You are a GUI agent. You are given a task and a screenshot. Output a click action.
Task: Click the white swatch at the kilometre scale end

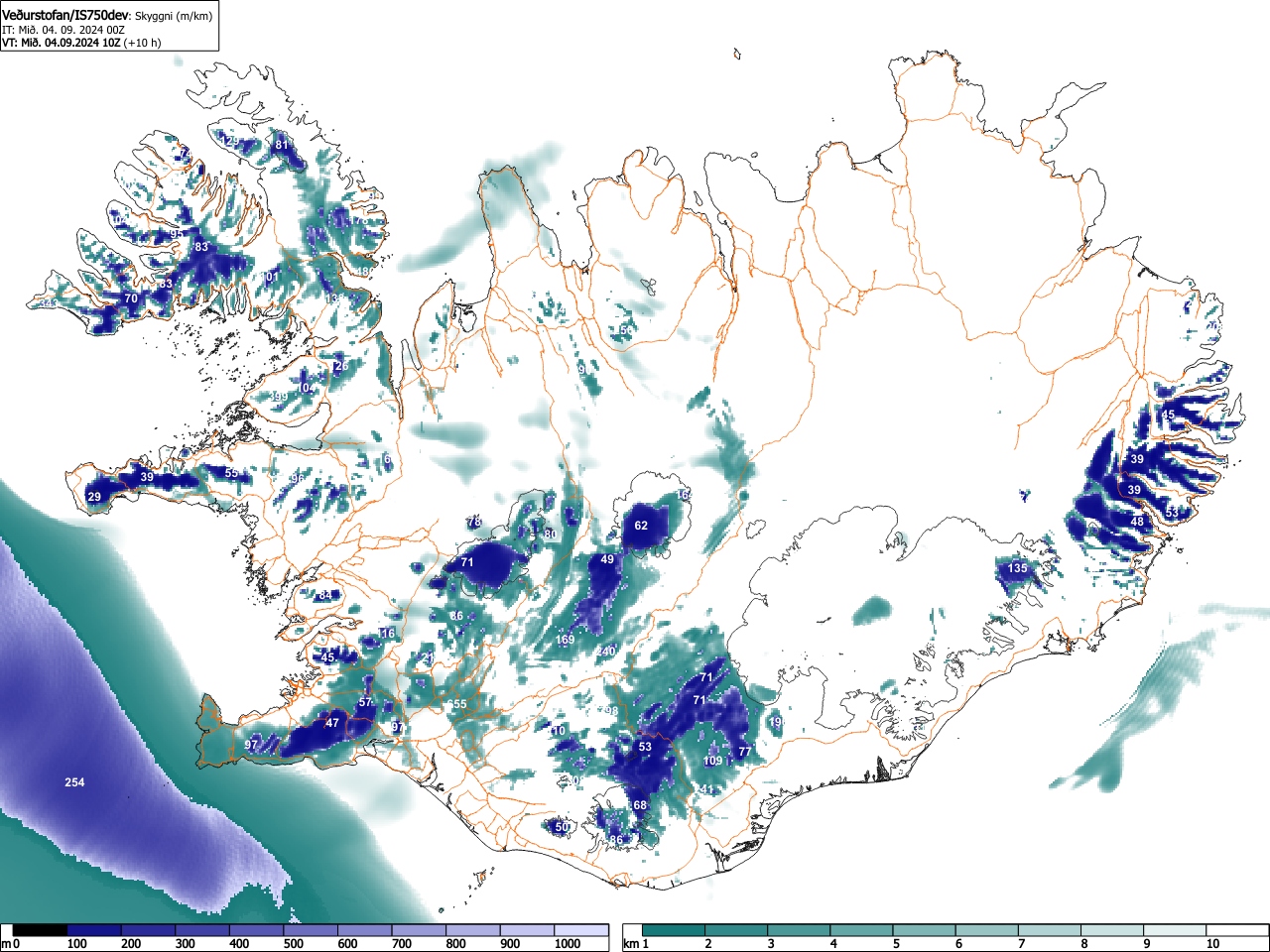(x=1238, y=930)
